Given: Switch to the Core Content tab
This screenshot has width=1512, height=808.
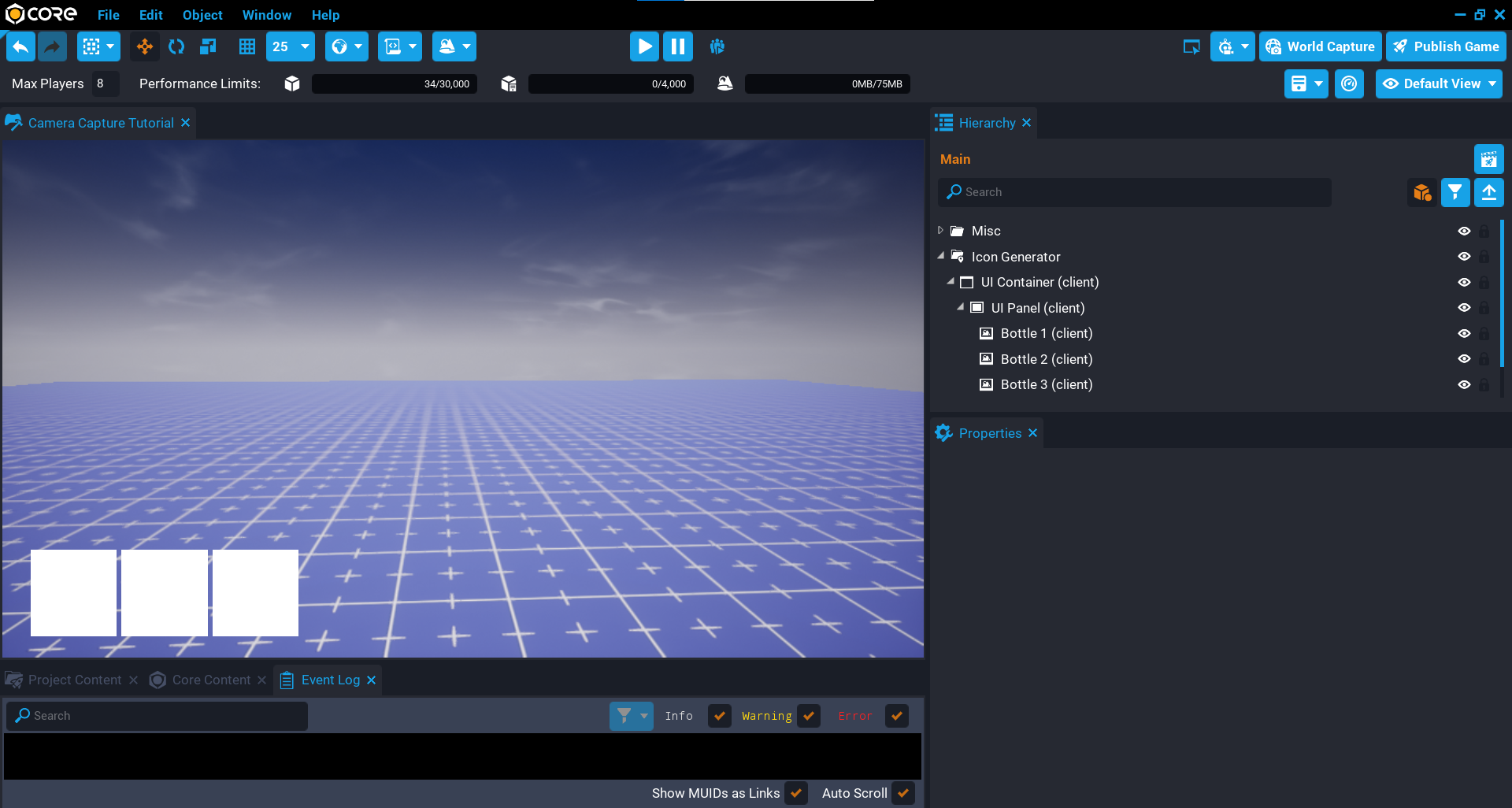Looking at the screenshot, I should point(211,680).
